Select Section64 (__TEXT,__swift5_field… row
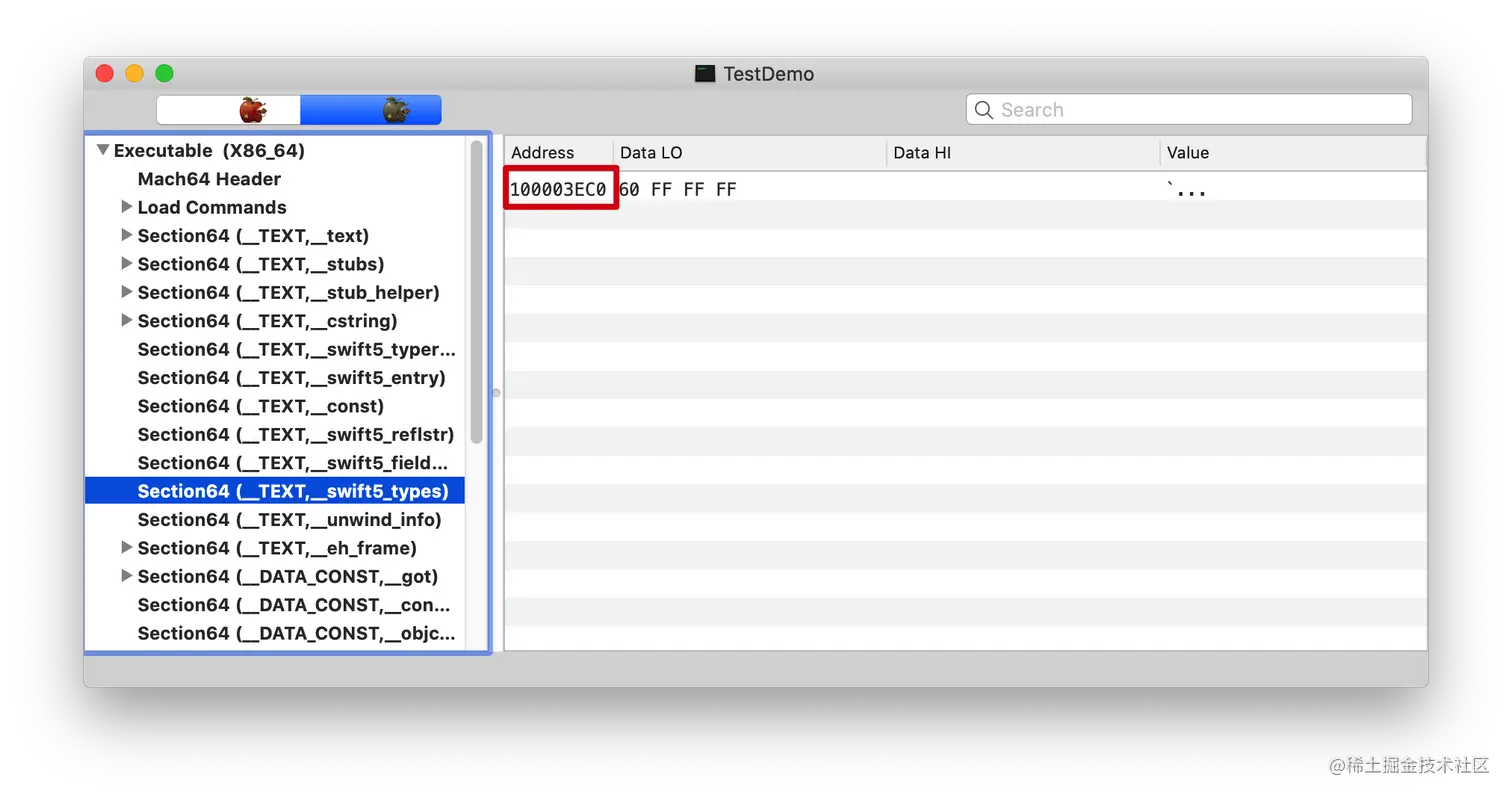 tap(275, 463)
